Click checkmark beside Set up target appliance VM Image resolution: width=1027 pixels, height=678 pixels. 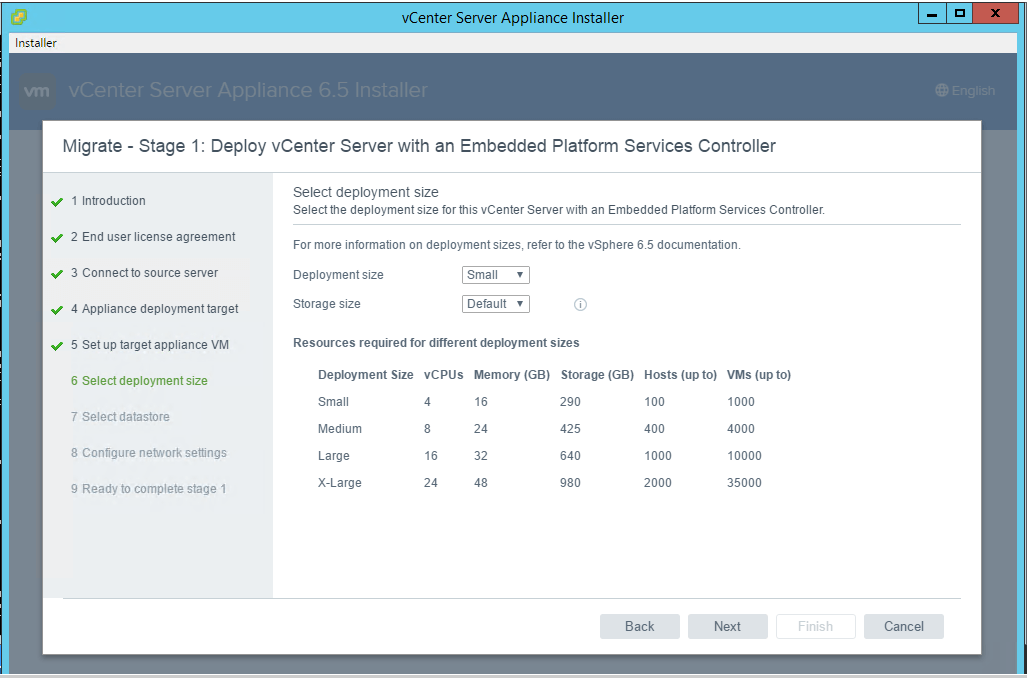pos(57,346)
